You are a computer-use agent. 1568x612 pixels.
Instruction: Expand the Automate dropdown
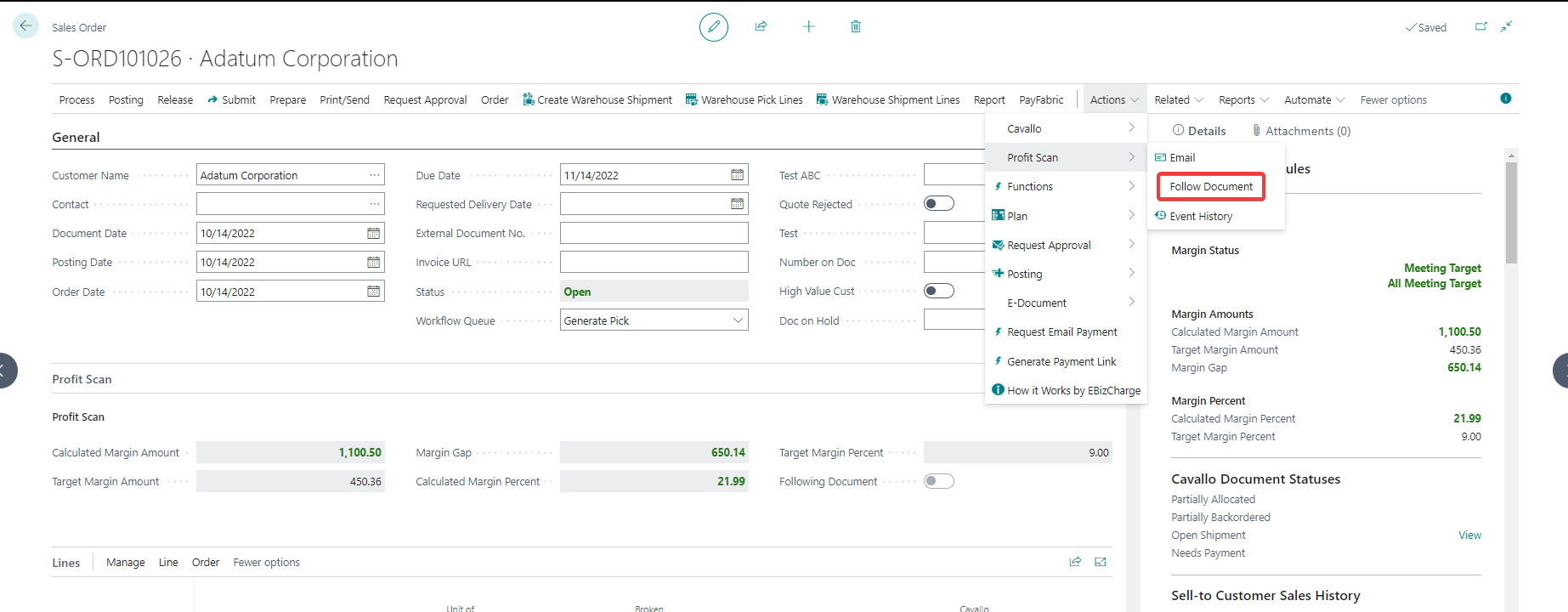(1314, 99)
